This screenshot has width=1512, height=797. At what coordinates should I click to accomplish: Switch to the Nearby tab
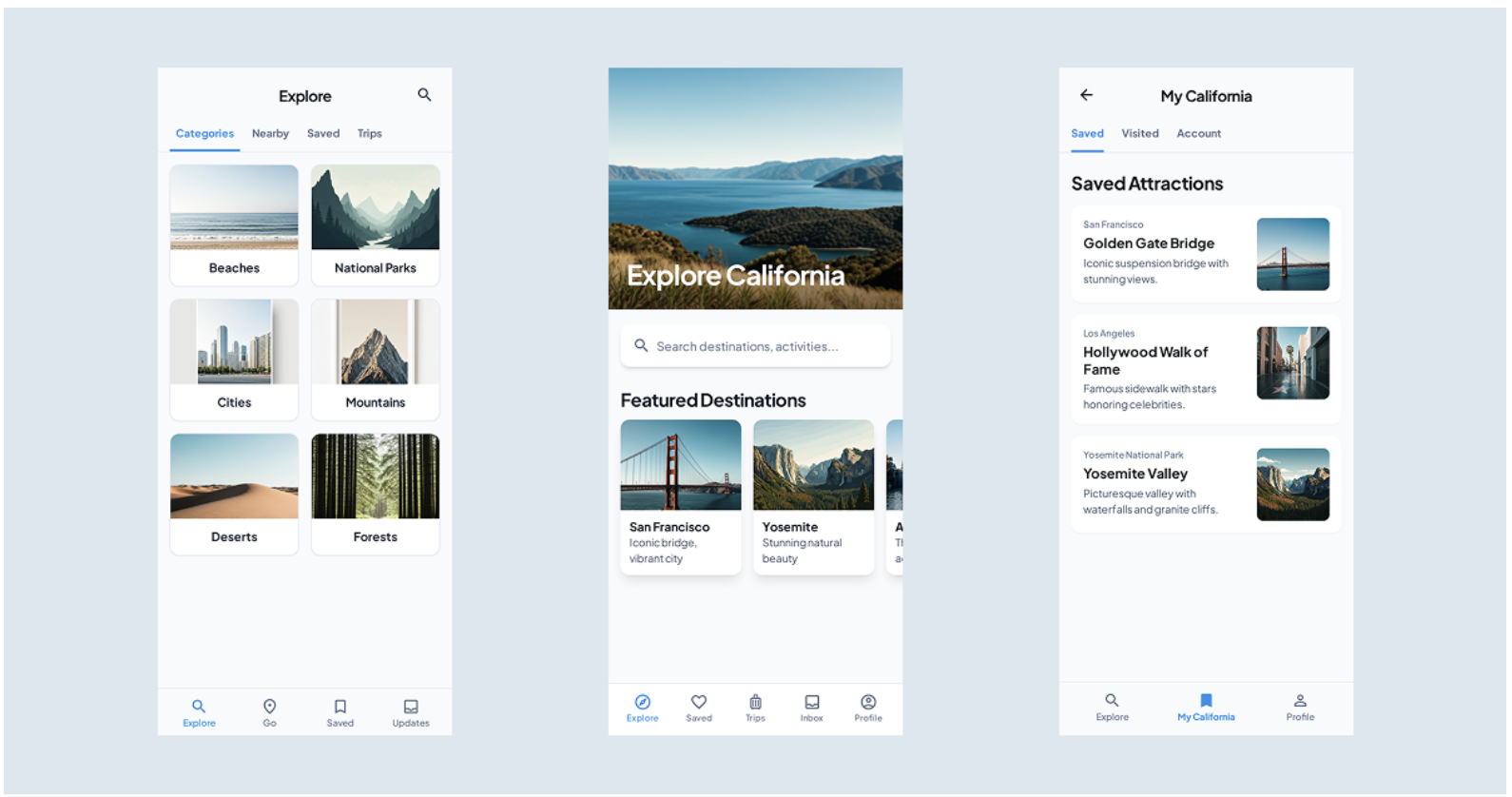pos(270,134)
